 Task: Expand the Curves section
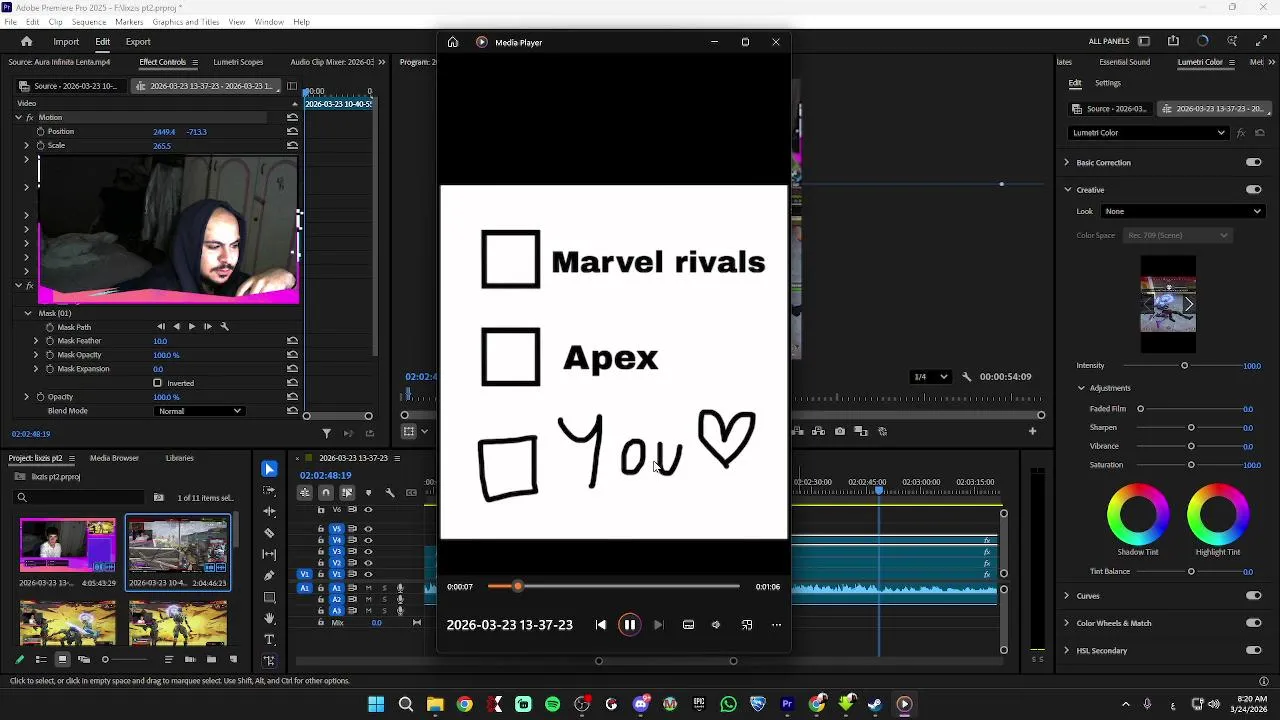(1066, 596)
